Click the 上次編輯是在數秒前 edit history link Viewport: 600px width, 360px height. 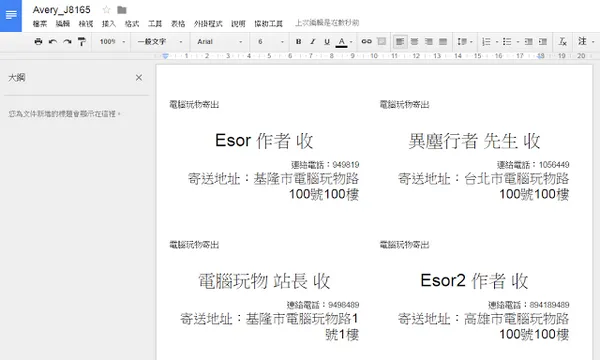(327, 23)
